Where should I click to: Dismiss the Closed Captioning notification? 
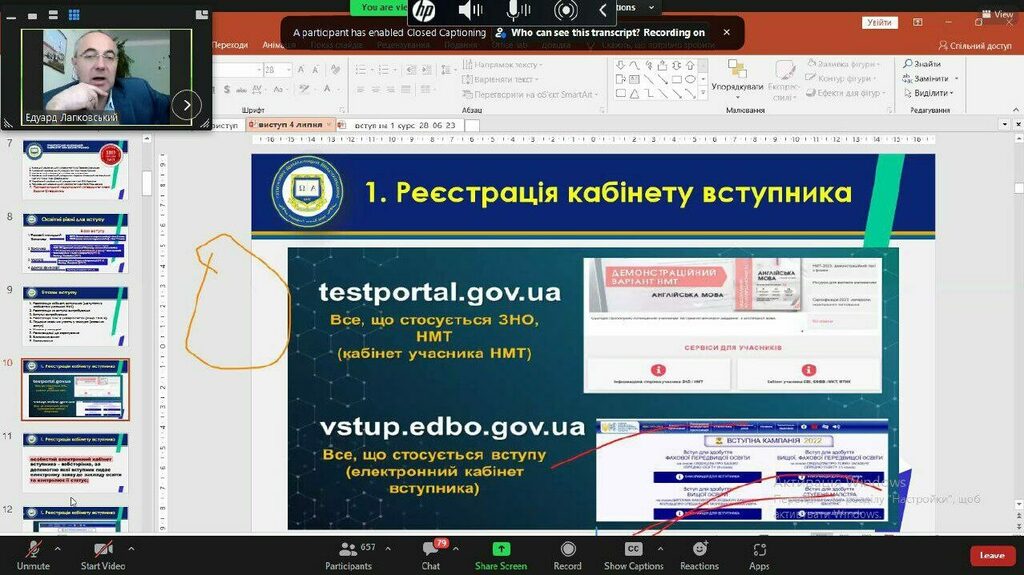(726, 32)
